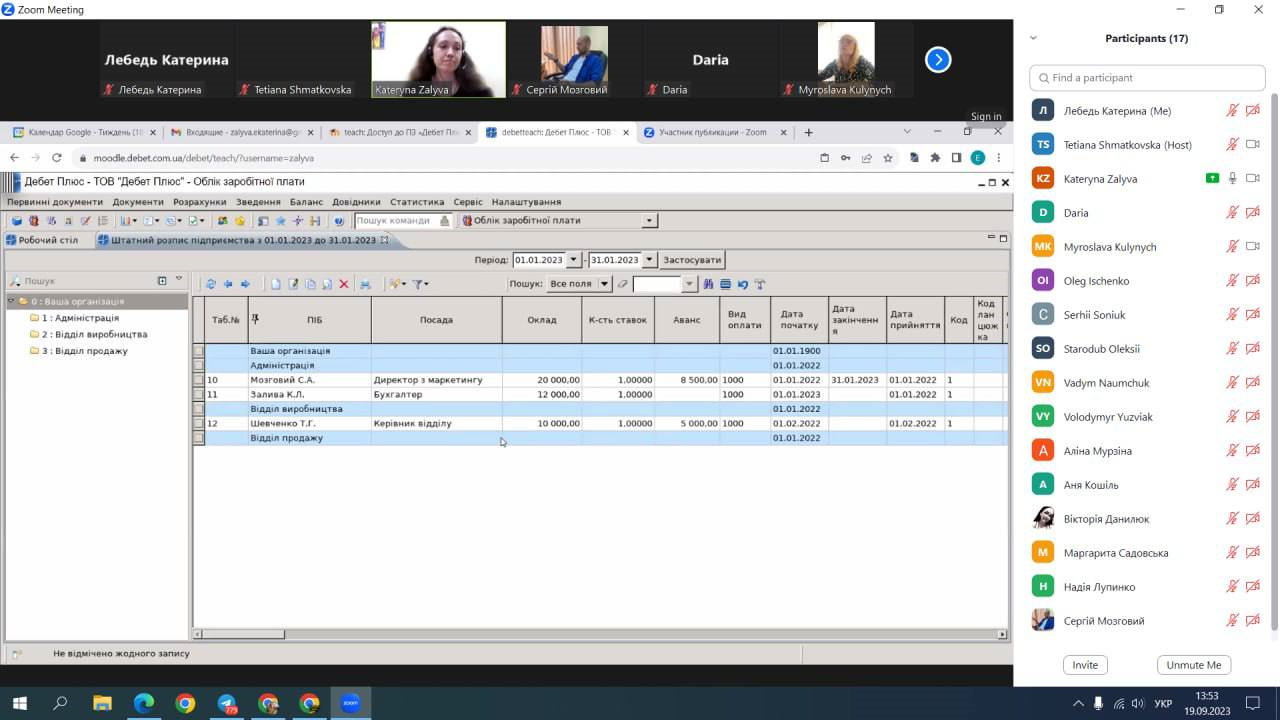
Task: Click the red delete record icon
Action: point(344,284)
